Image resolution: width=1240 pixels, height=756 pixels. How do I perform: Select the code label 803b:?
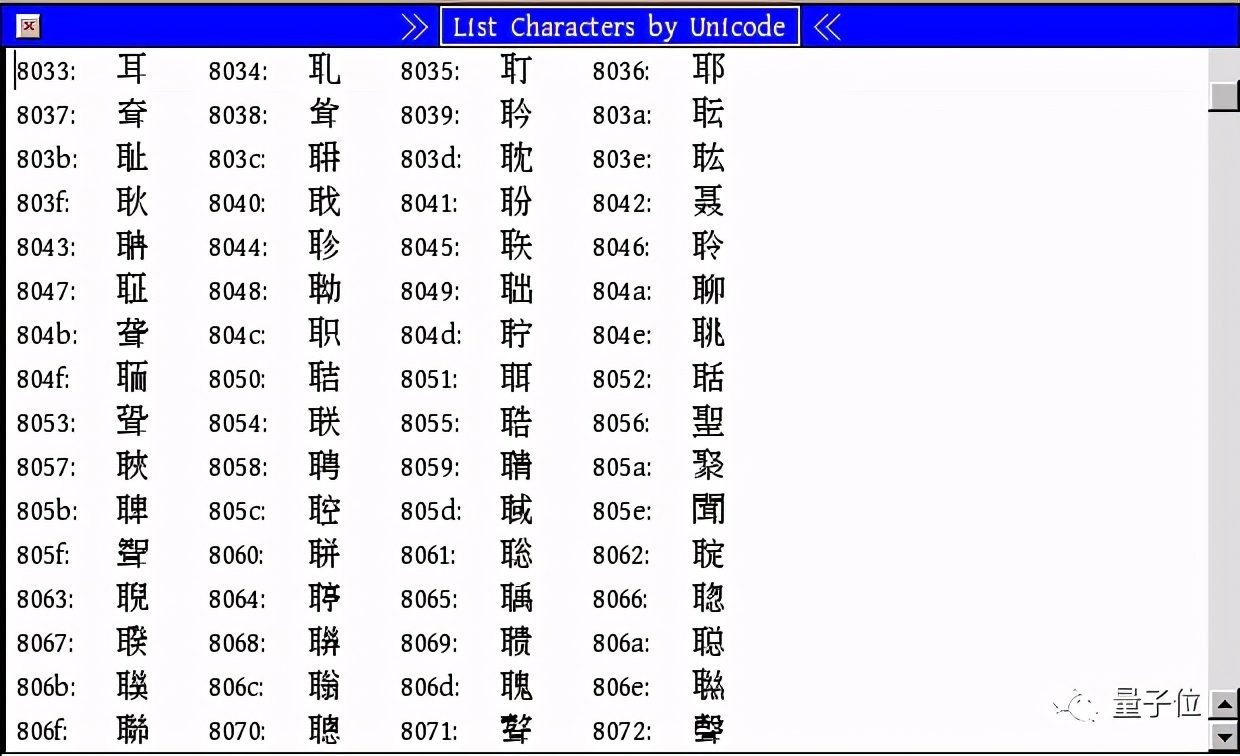[47, 159]
